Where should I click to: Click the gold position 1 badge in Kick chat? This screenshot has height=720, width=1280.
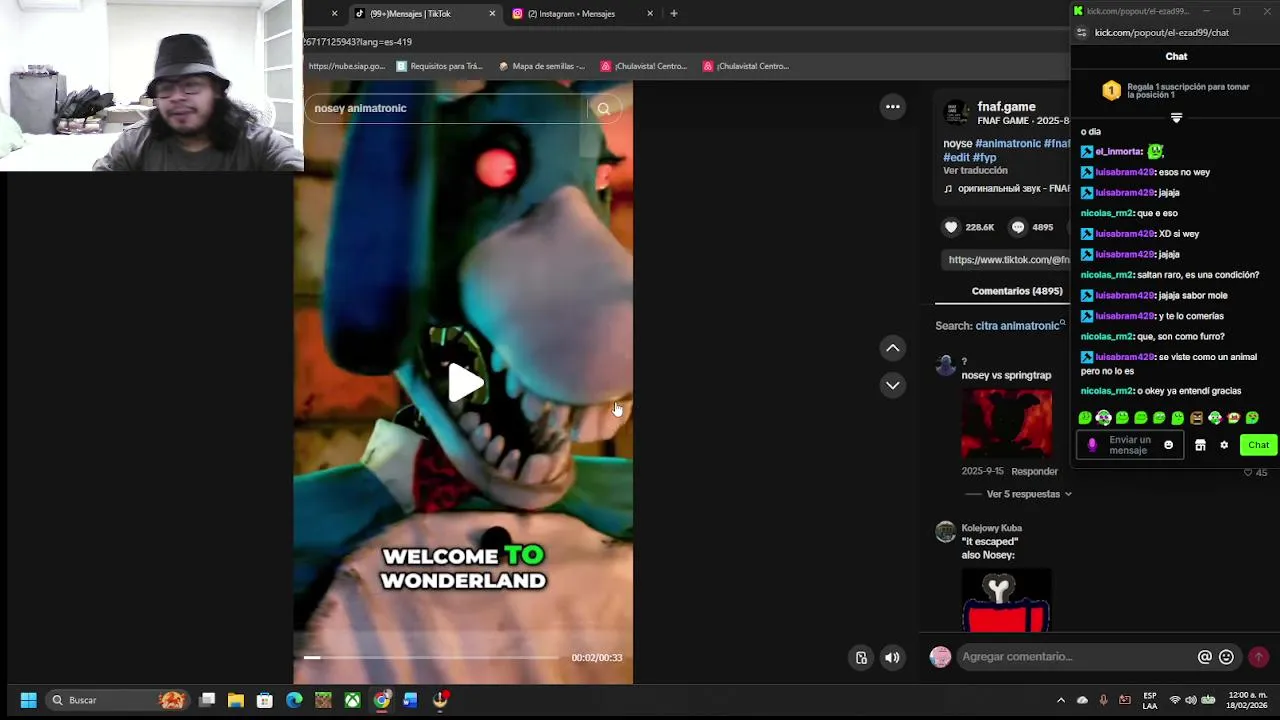pyautogui.click(x=1111, y=91)
